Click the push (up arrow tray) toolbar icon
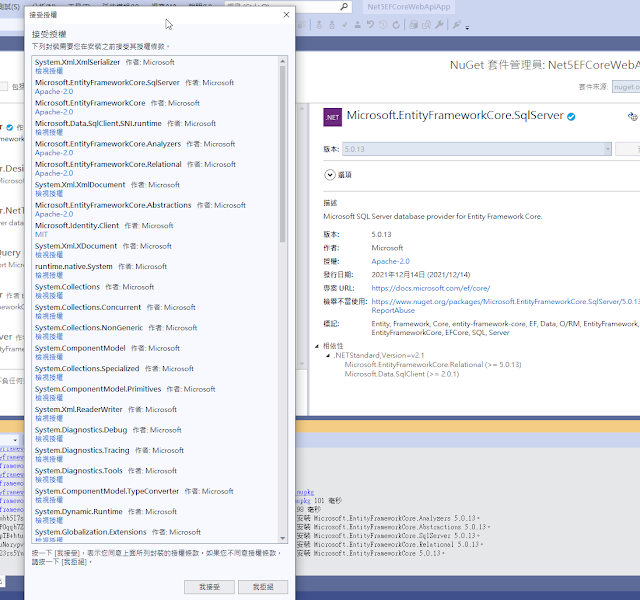 (x=358, y=25)
